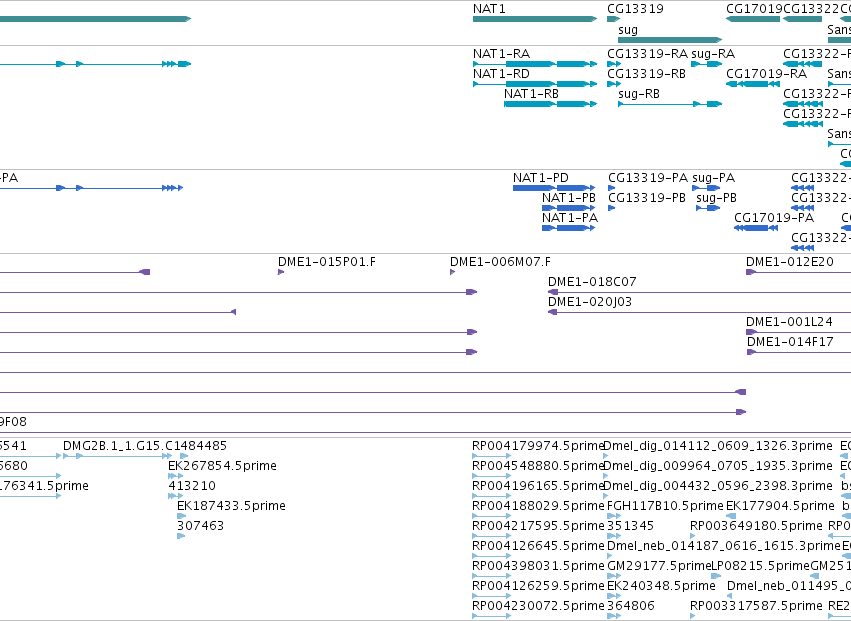Open the EK187433.5prime EST label

pos(231,506)
